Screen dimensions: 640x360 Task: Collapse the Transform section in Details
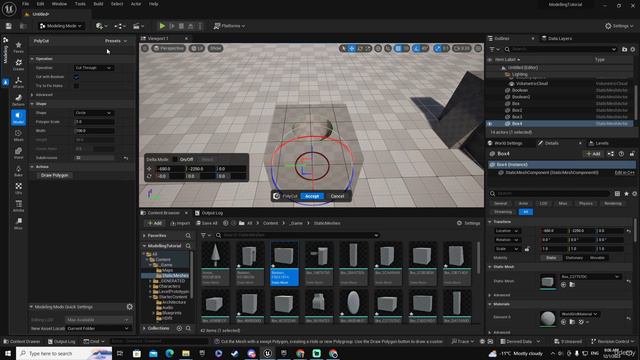click(x=490, y=222)
